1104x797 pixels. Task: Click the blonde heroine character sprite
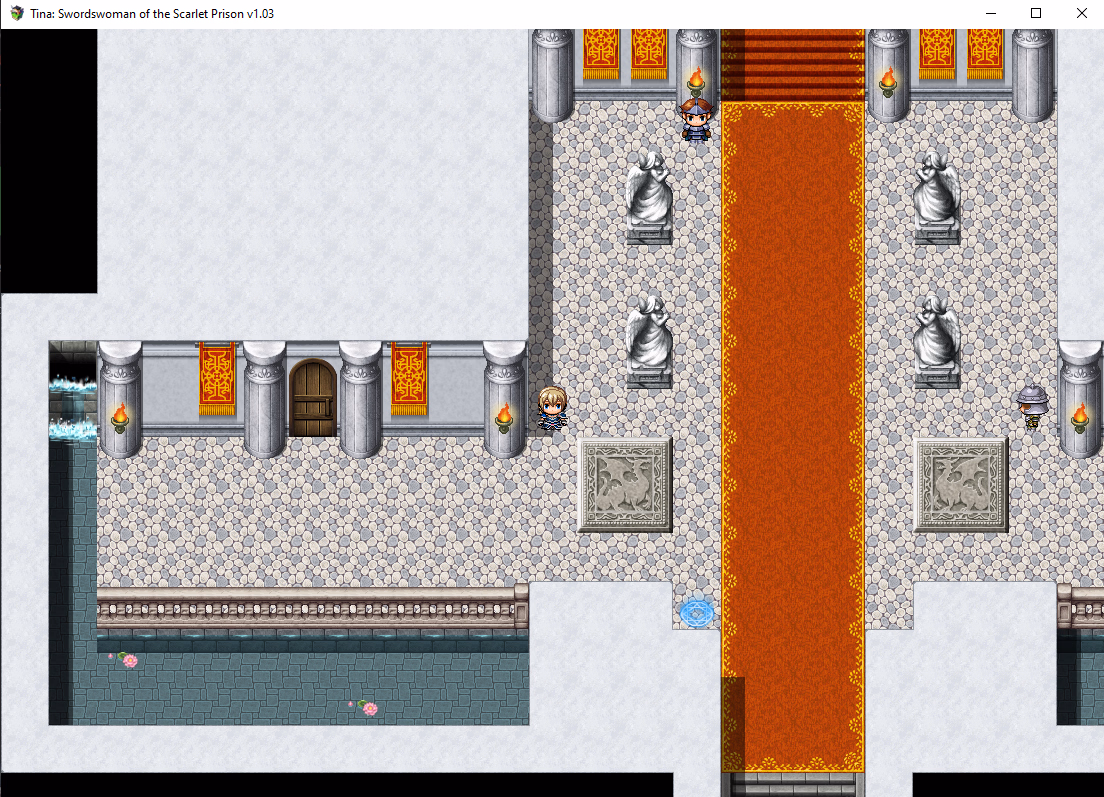point(552,408)
